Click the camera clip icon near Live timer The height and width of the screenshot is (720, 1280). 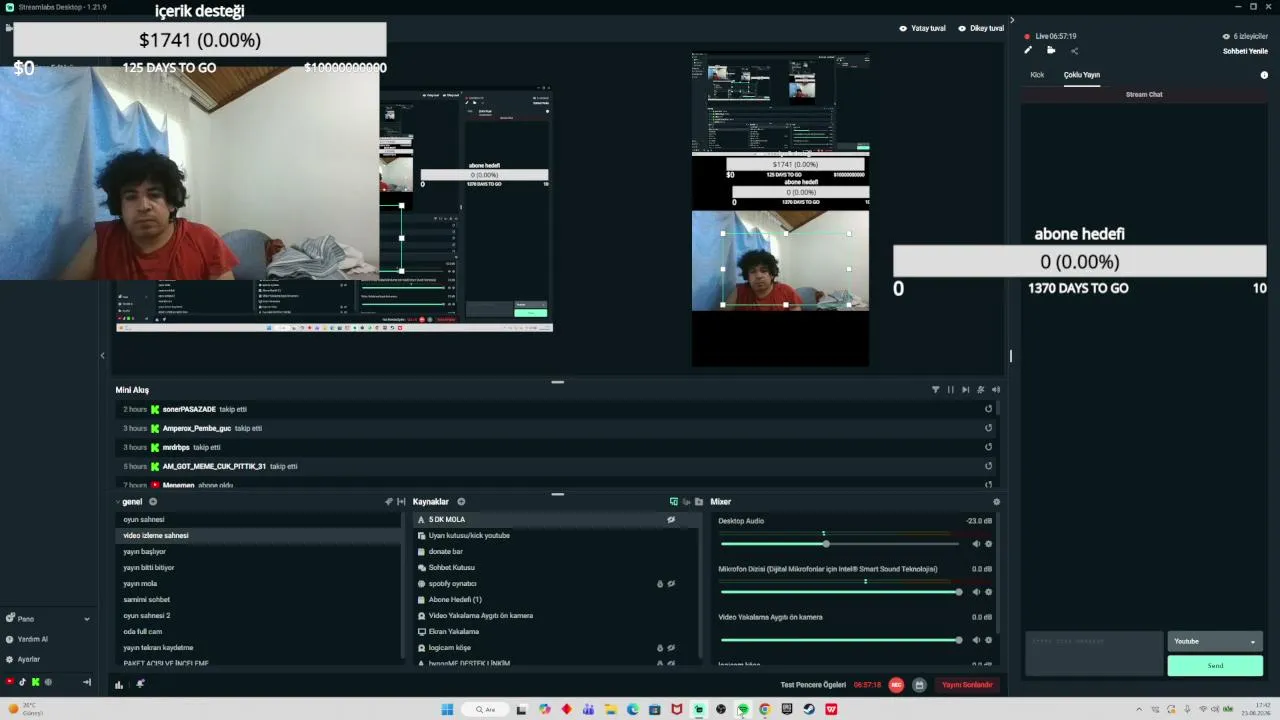tap(1051, 50)
